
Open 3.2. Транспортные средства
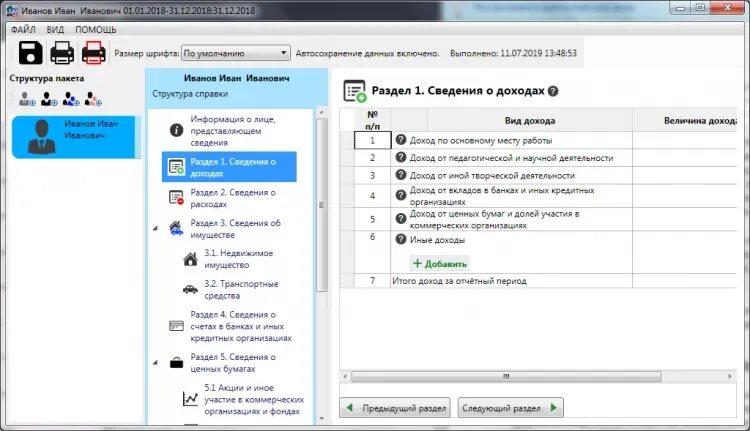(241, 289)
